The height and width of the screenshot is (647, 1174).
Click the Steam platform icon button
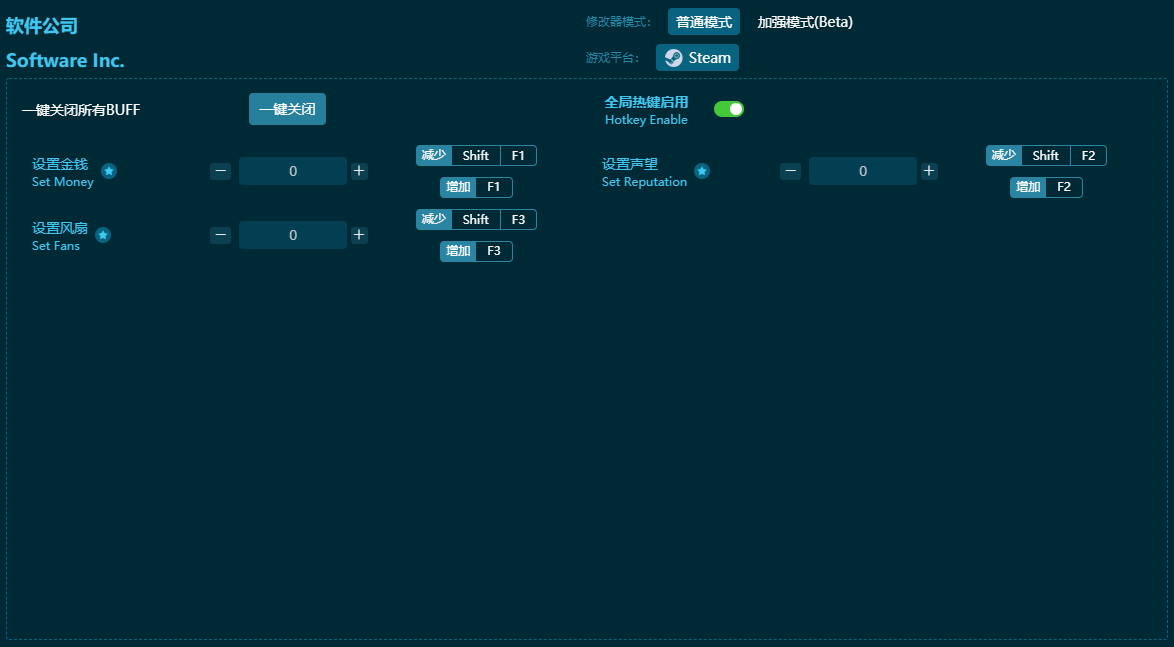[697, 58]
